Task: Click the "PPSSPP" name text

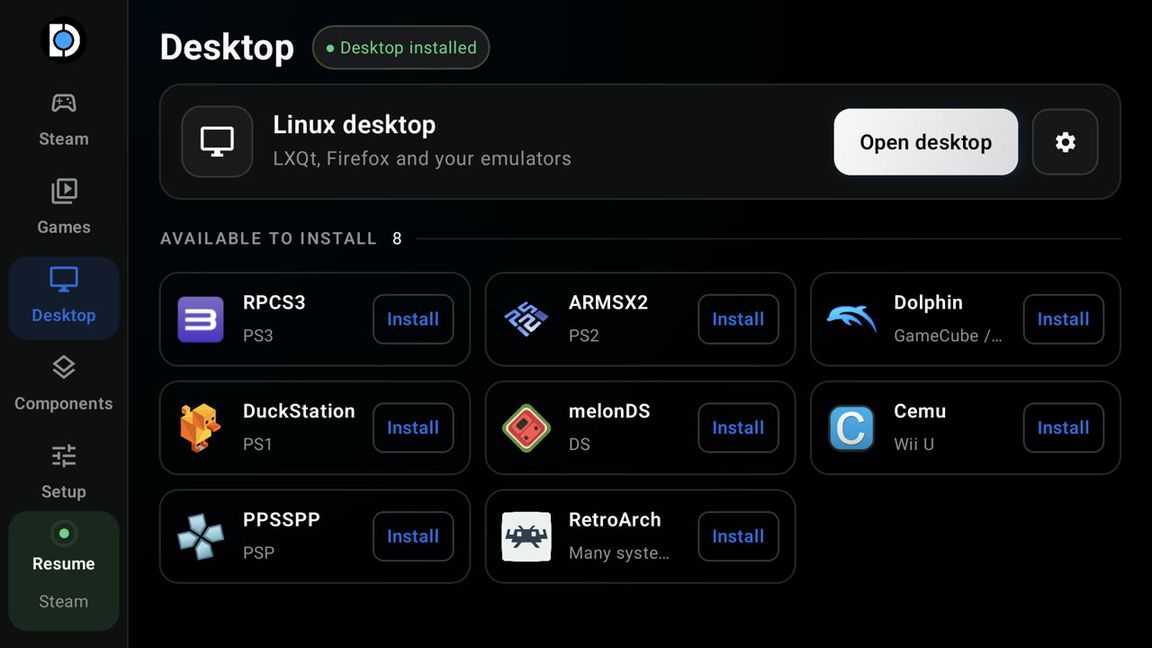Action: [281, 520]
